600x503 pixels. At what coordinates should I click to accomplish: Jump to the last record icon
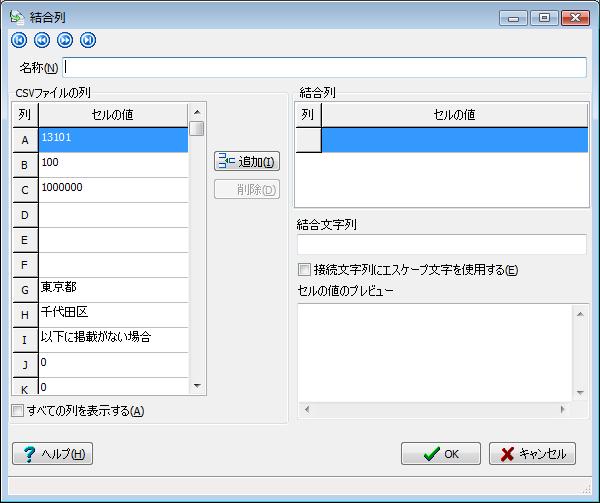pyautogui.click(x=88, y=40)
